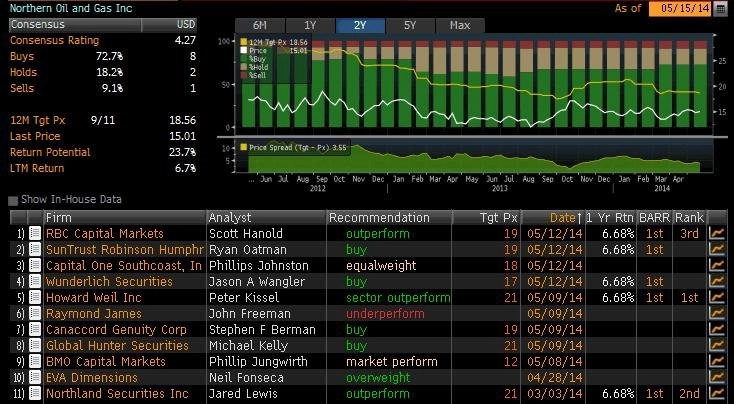The height and width of the screenshot is (404, 734).
Task: Open report document icon for RBC Capital Markets
Action: [35, 233]
